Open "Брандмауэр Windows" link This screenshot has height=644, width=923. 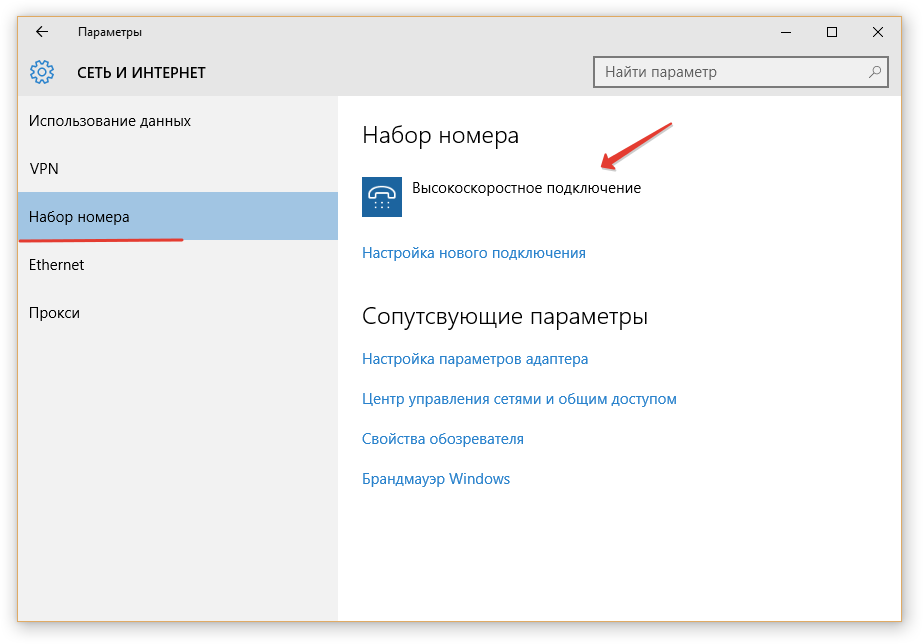point(436,479)
